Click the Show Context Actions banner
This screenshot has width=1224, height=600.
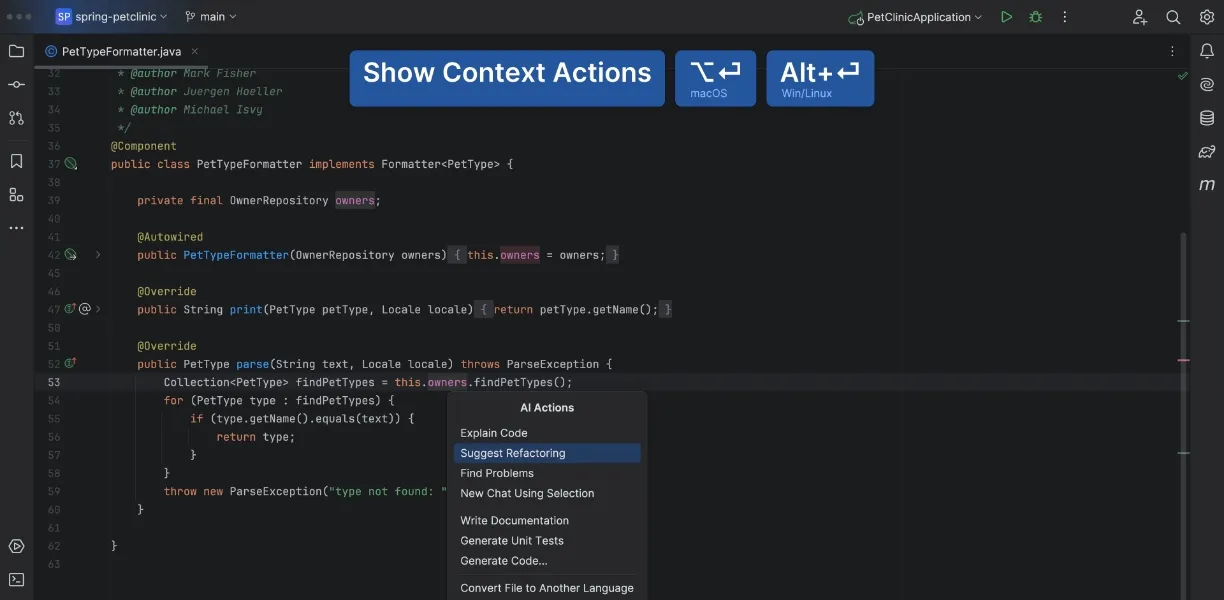pyautogui.click(x=507, y=78)
